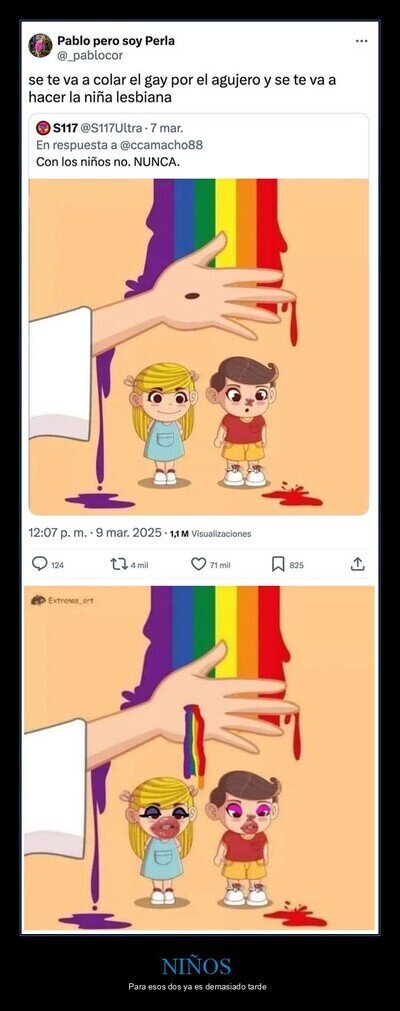Open the @ccamacho88 mention link
400x1011 pixels.
click(161, 145)
